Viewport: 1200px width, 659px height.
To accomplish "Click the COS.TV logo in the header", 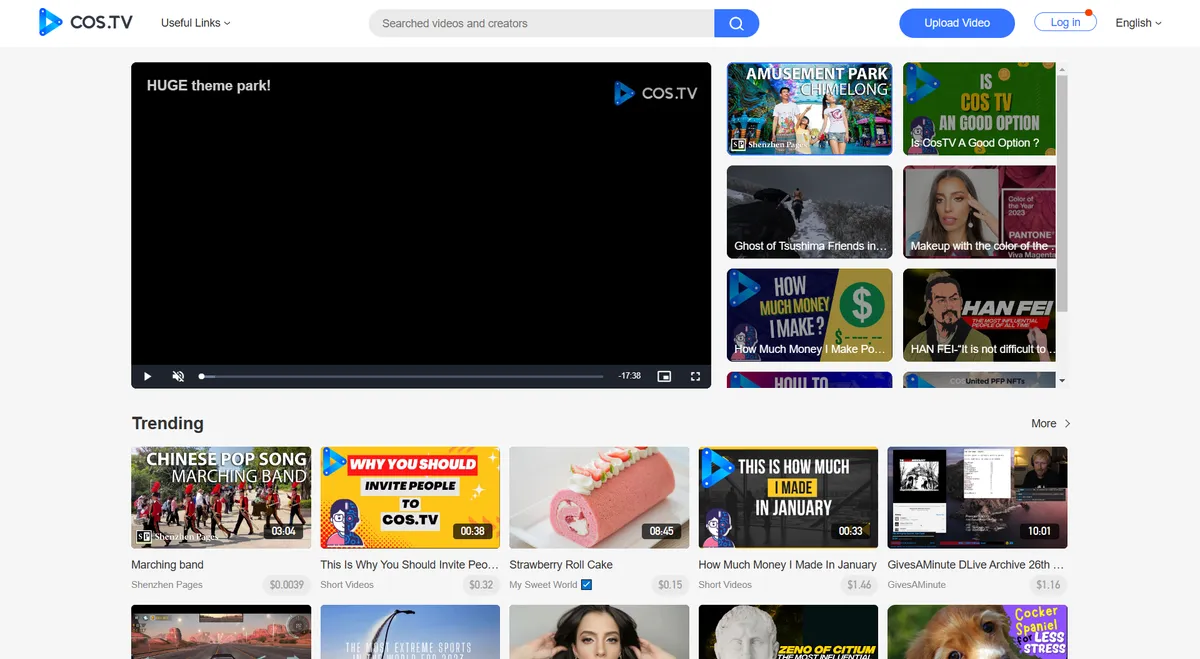I will click(x=85, y=22).
